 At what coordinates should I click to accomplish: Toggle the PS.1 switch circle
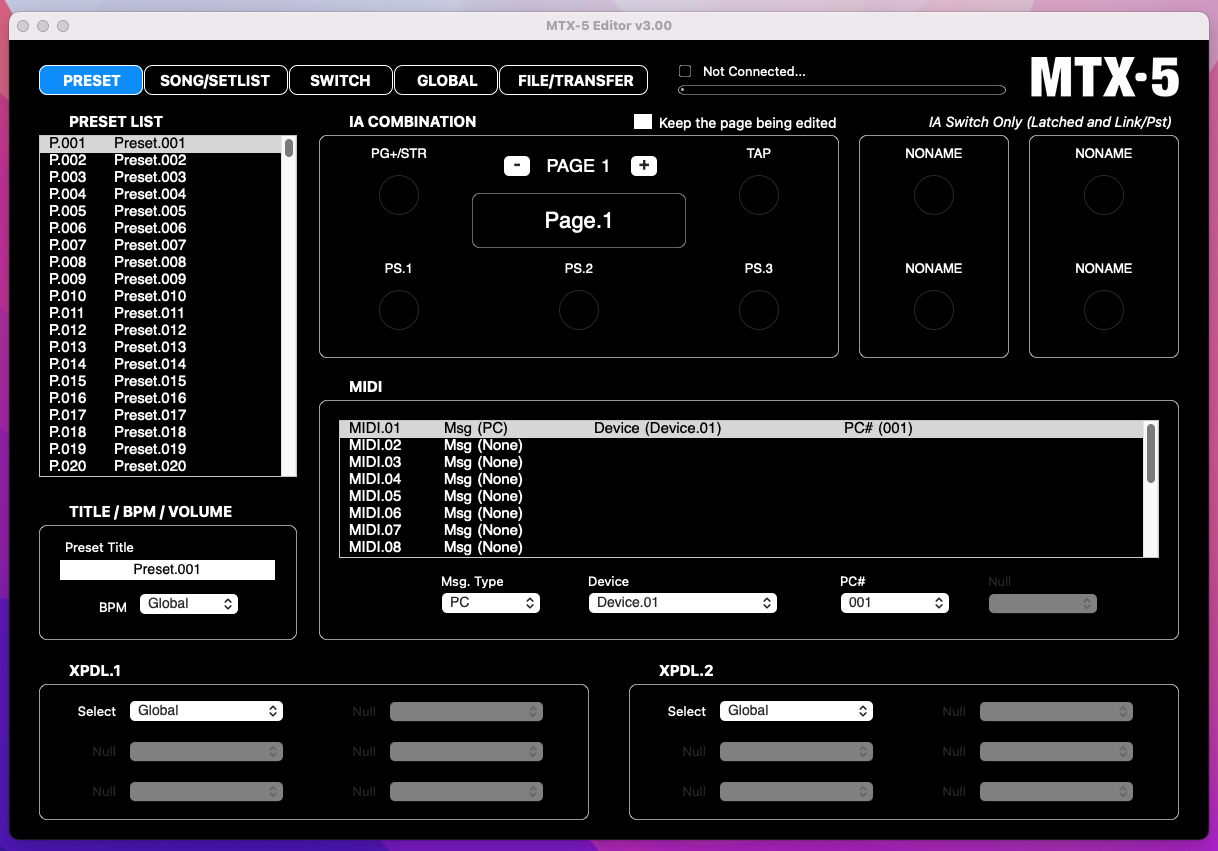click(398, 310)
